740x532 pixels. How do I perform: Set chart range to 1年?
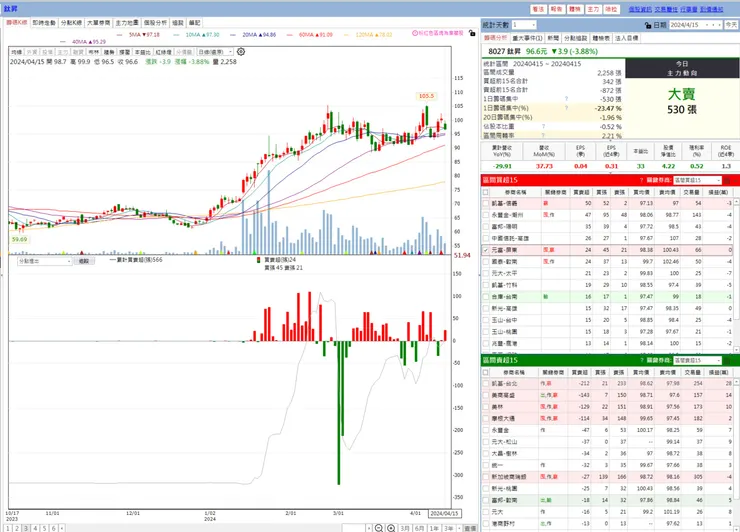click(x=434, y=528)
